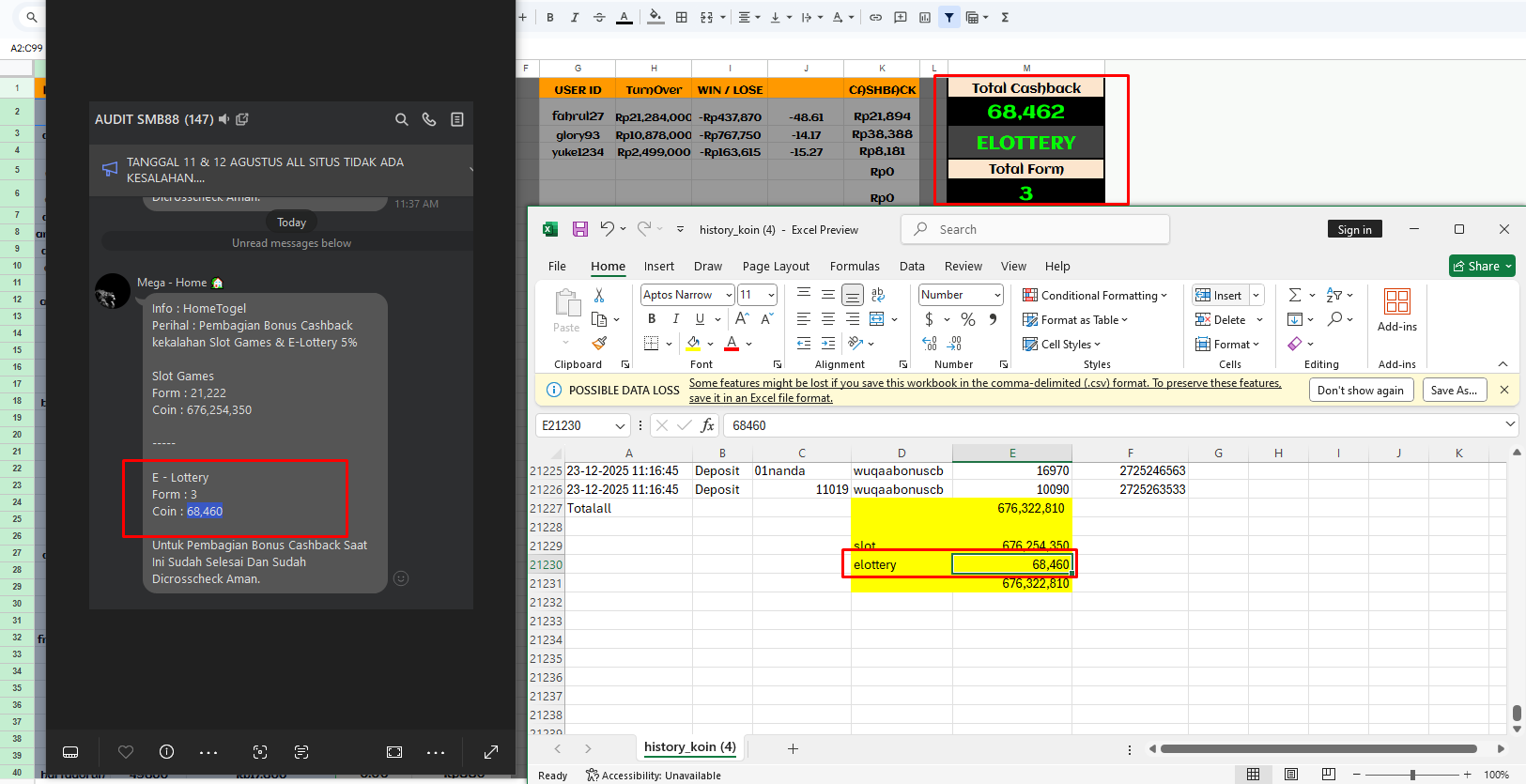Click the Don't show again button
This screenshot has height=784, width=1526.
pos(1360,391)
